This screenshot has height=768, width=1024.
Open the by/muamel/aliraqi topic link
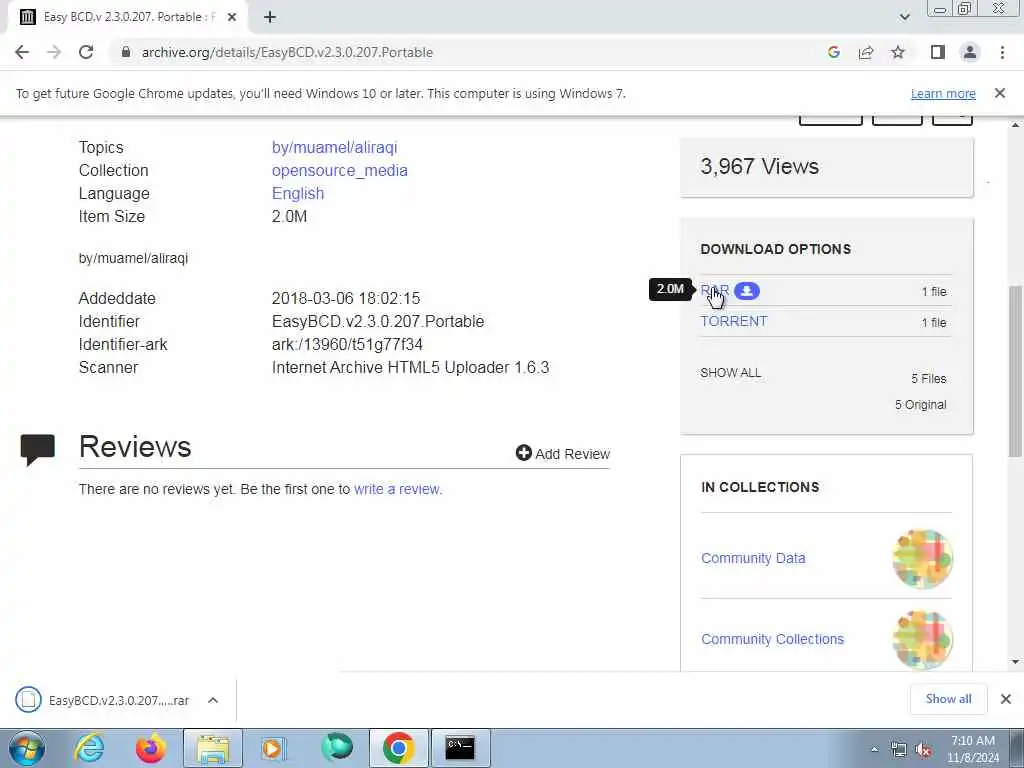coord(334,148)
